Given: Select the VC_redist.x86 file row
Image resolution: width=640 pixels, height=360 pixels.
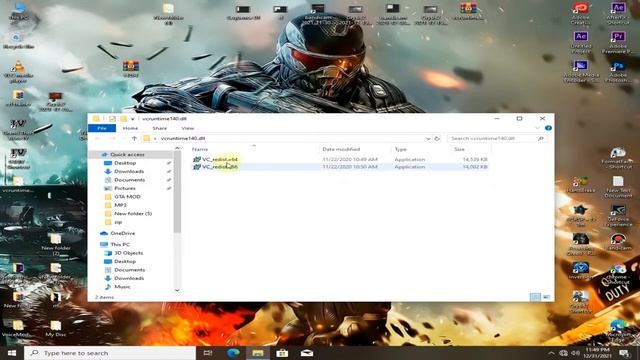Looking at the screenshot, I should click(340, 167).
